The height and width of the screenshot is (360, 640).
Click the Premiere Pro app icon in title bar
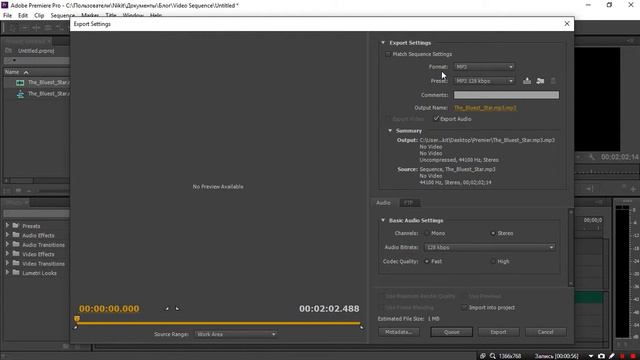pos(4,5)
